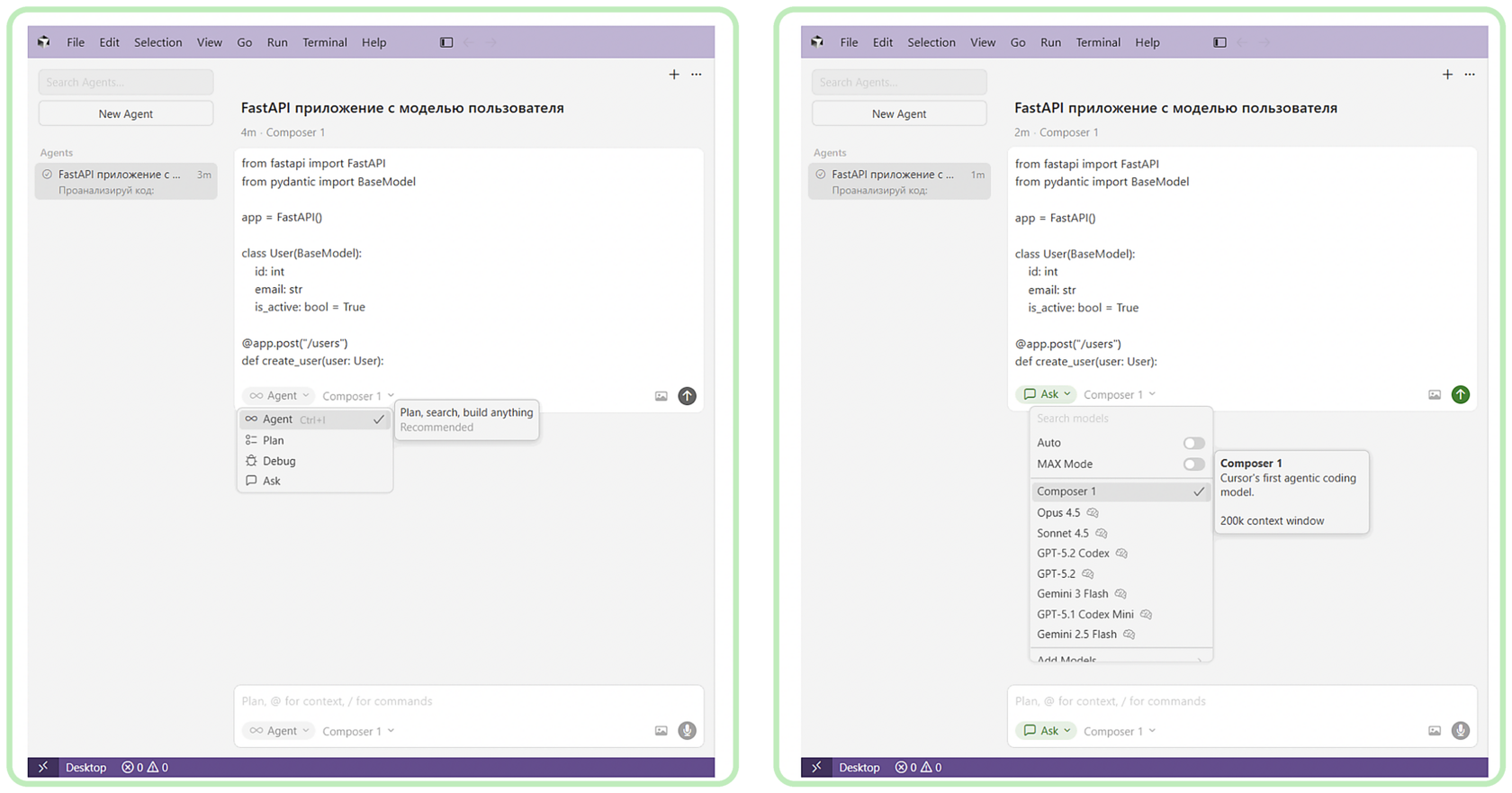The image size is (1512, 793).
Task: Open Run menu in right window
Action: click(x=1050, y=42)
